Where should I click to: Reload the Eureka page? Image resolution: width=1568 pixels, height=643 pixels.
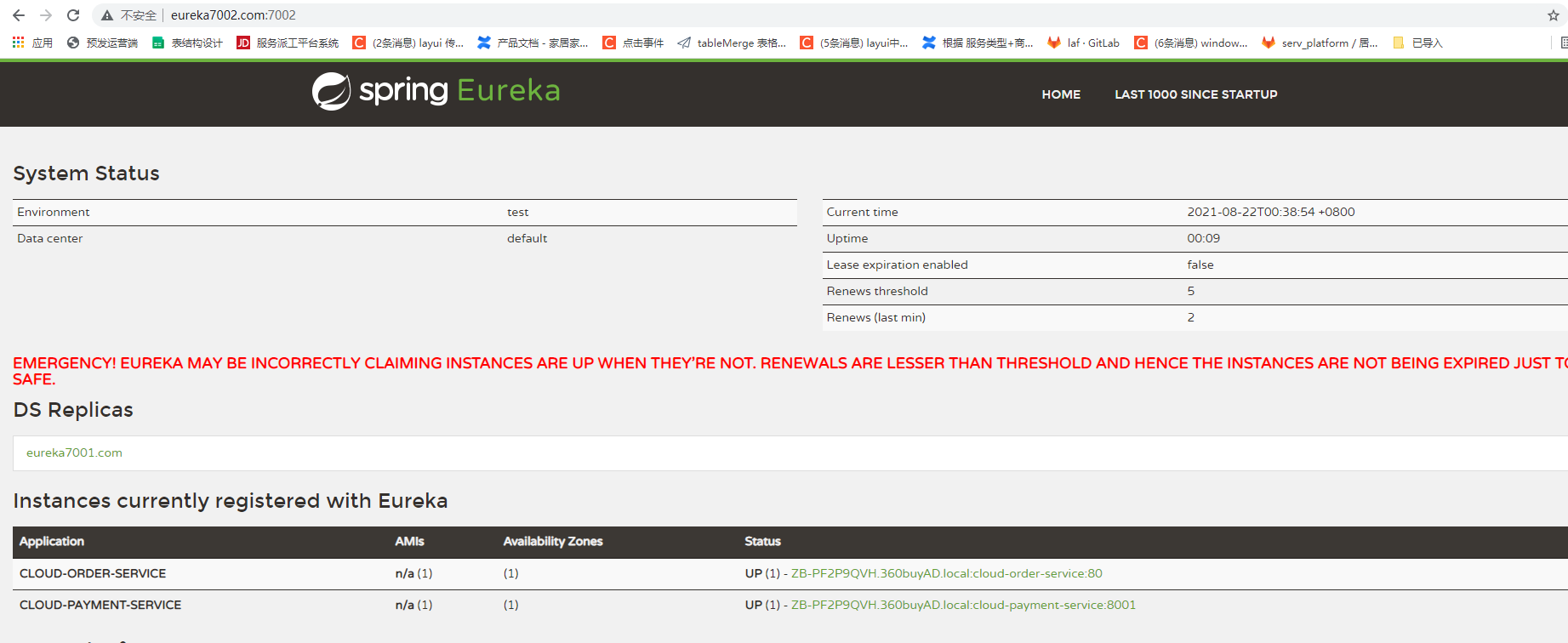[73, 15]
